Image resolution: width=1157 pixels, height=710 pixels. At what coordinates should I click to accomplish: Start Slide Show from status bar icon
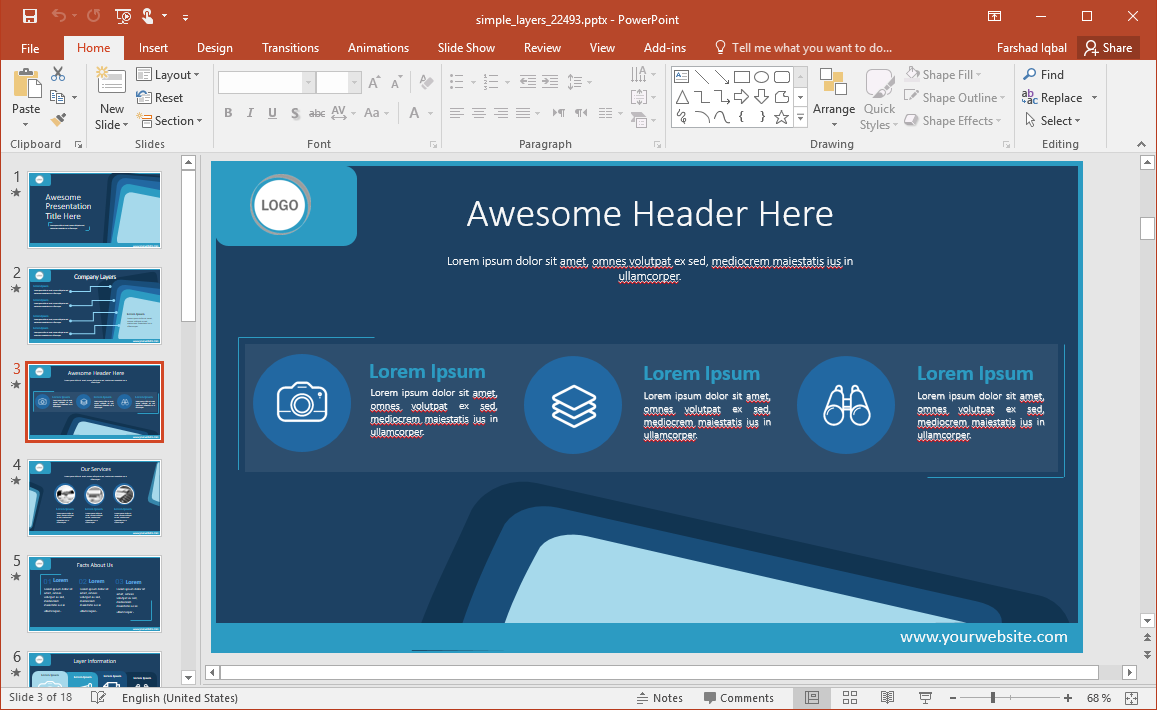(925, 697)
